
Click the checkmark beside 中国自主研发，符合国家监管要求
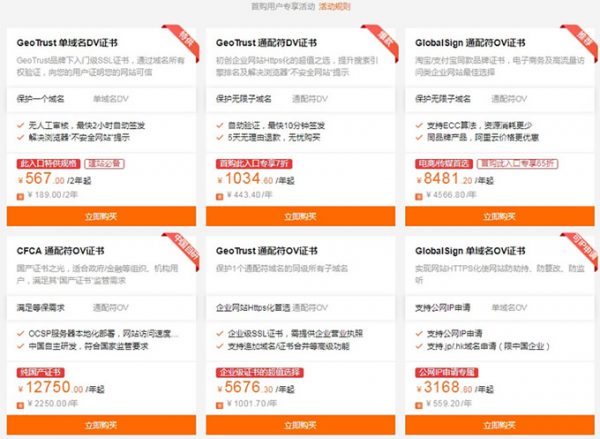pyautogui.click(x=21, y=346)
